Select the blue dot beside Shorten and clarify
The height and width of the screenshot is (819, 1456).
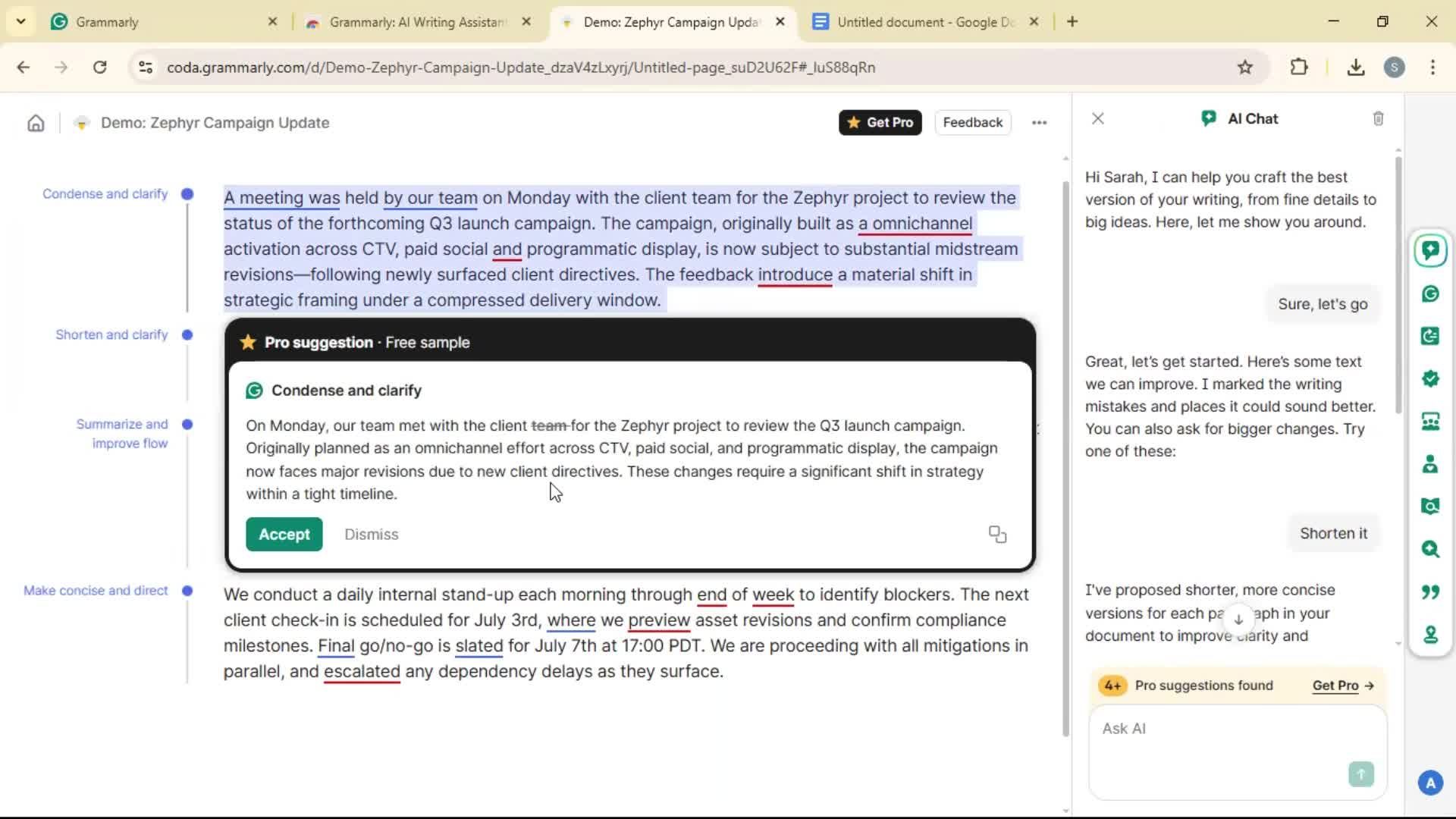pyautogui.click(x=187, y=335)
